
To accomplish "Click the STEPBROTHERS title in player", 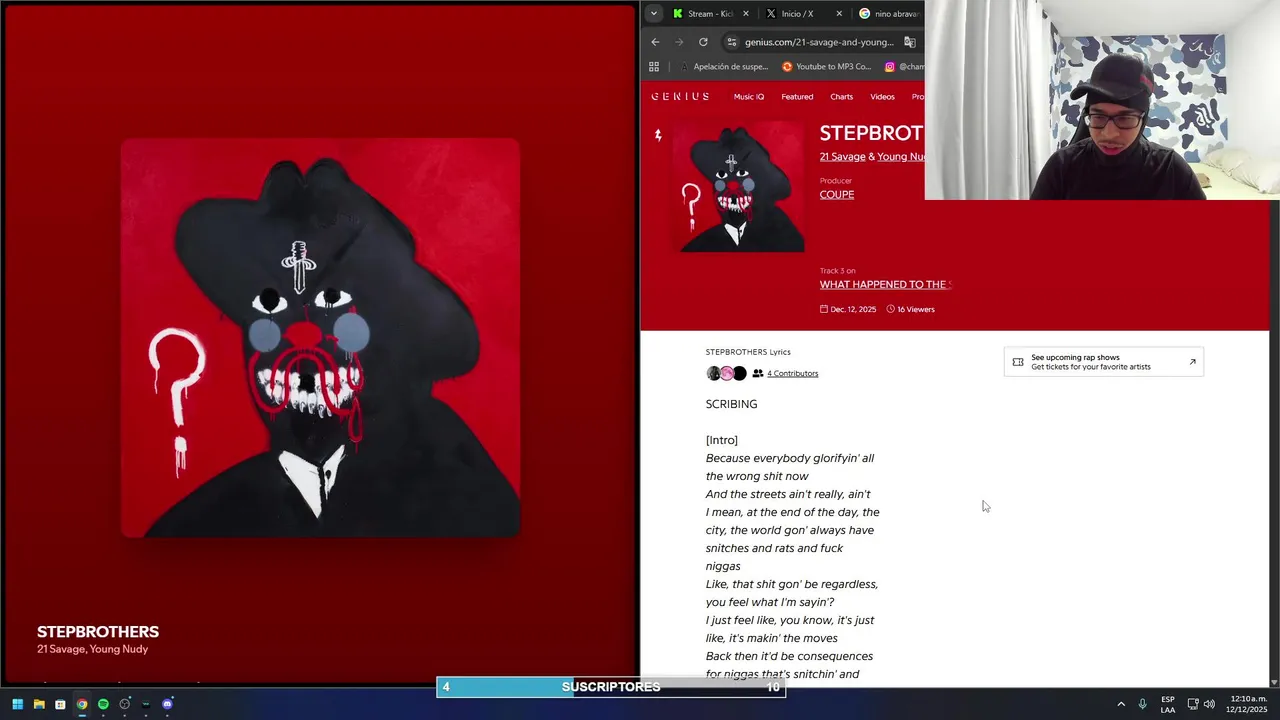I will tap(98, 632).
